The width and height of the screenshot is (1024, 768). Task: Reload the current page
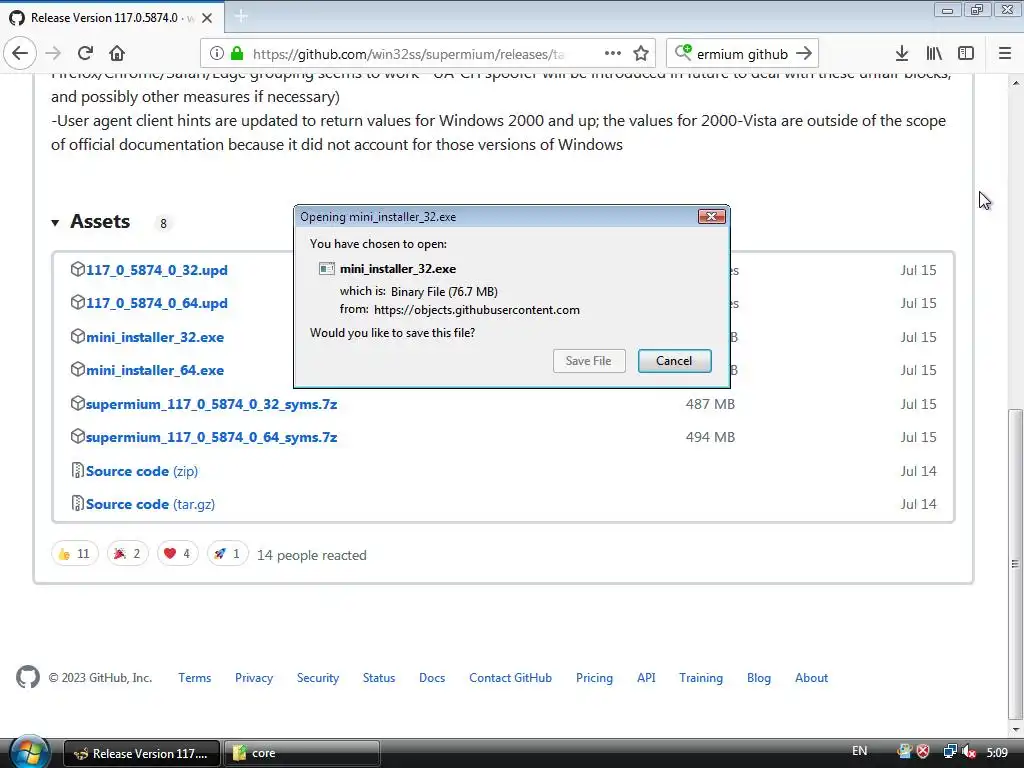click(85, 54)
